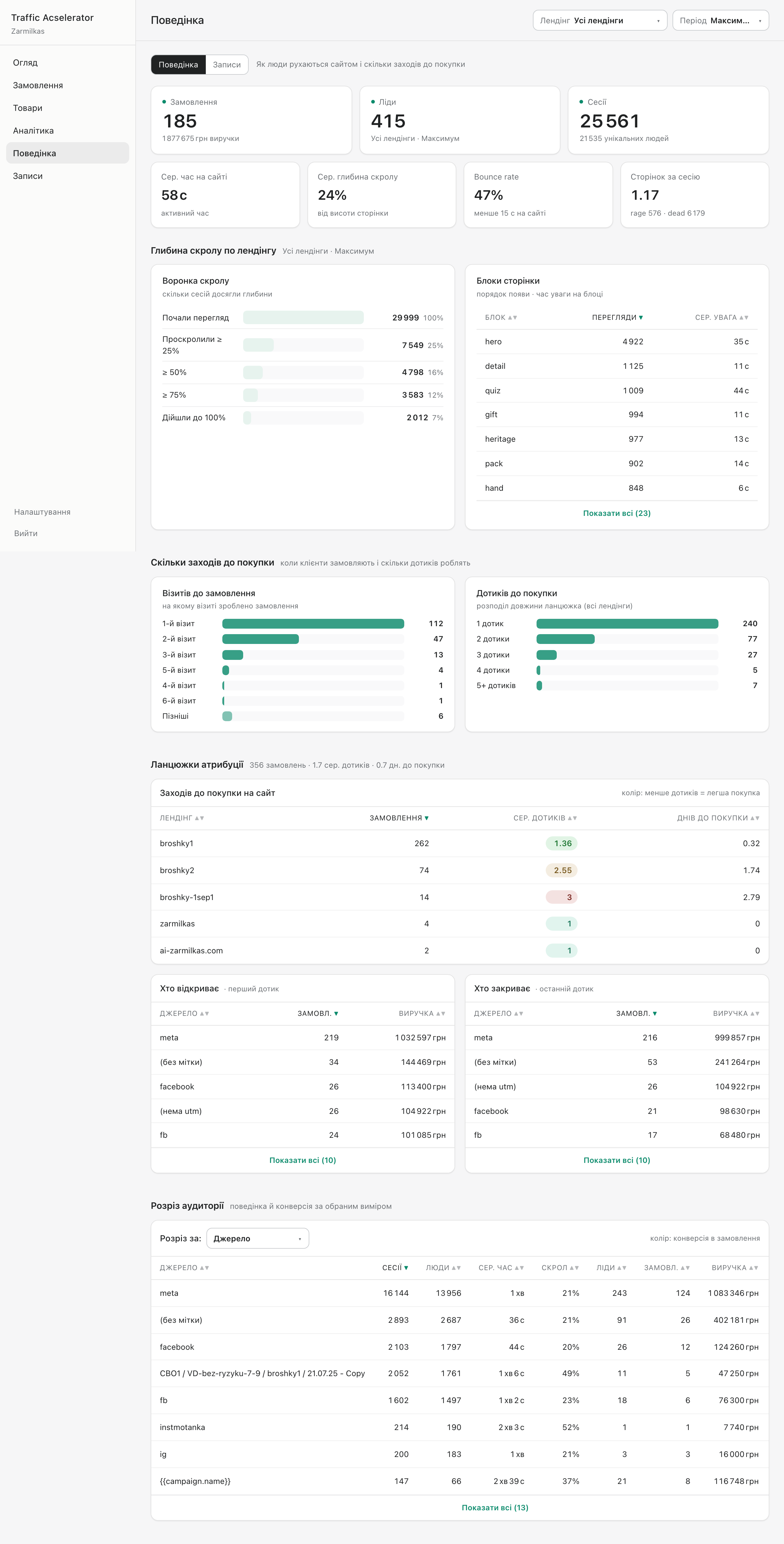
Task: Sort page blocks by ПЕРЕГЛЯДИ column
Action: [617, 318]
